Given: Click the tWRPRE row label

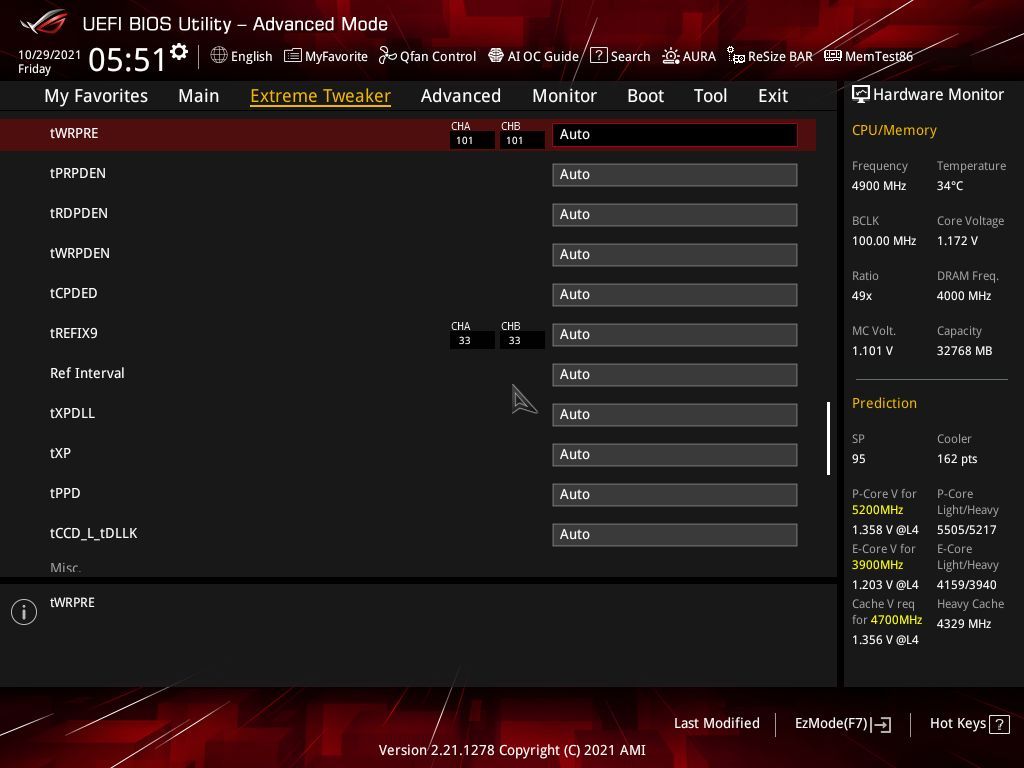Looking at the screenshot, I should (74, 133).
